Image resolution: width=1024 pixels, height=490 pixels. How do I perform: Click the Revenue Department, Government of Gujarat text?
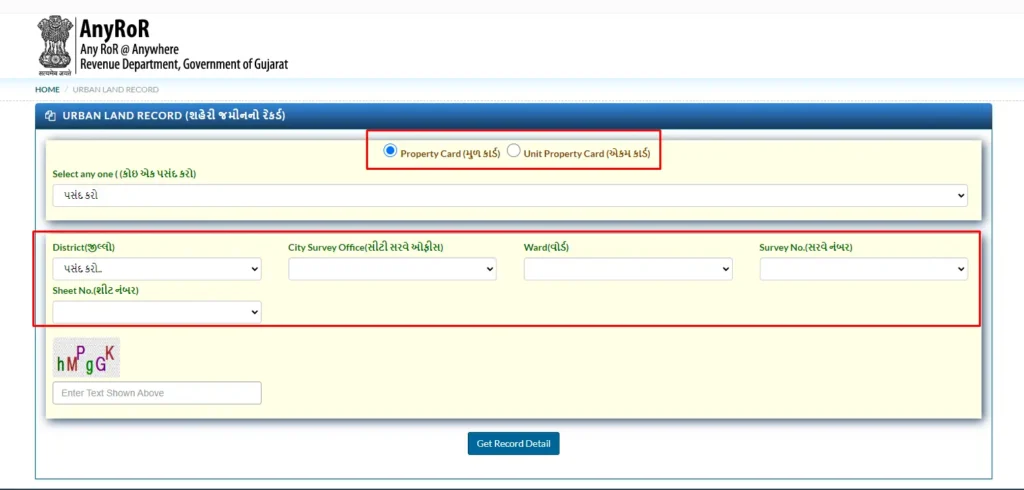[x=184, y=65]
